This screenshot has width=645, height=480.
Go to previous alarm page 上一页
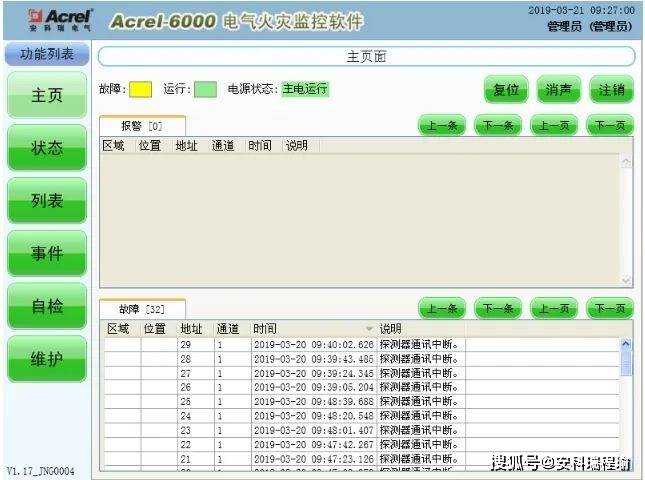click(x=554, y=125)
